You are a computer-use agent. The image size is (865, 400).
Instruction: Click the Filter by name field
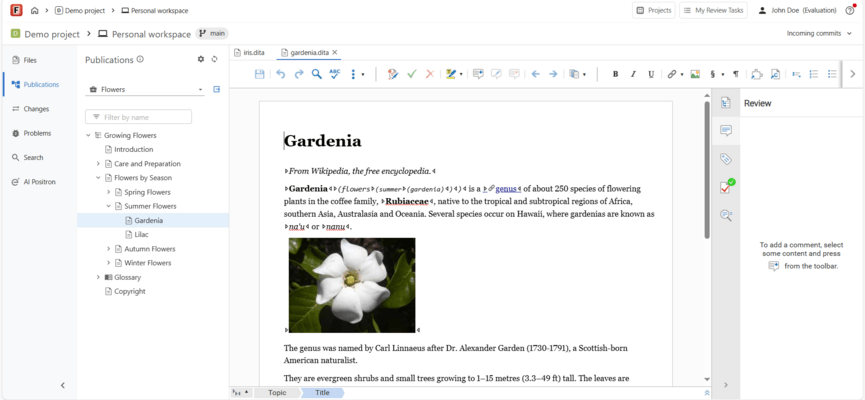(140, 117)
